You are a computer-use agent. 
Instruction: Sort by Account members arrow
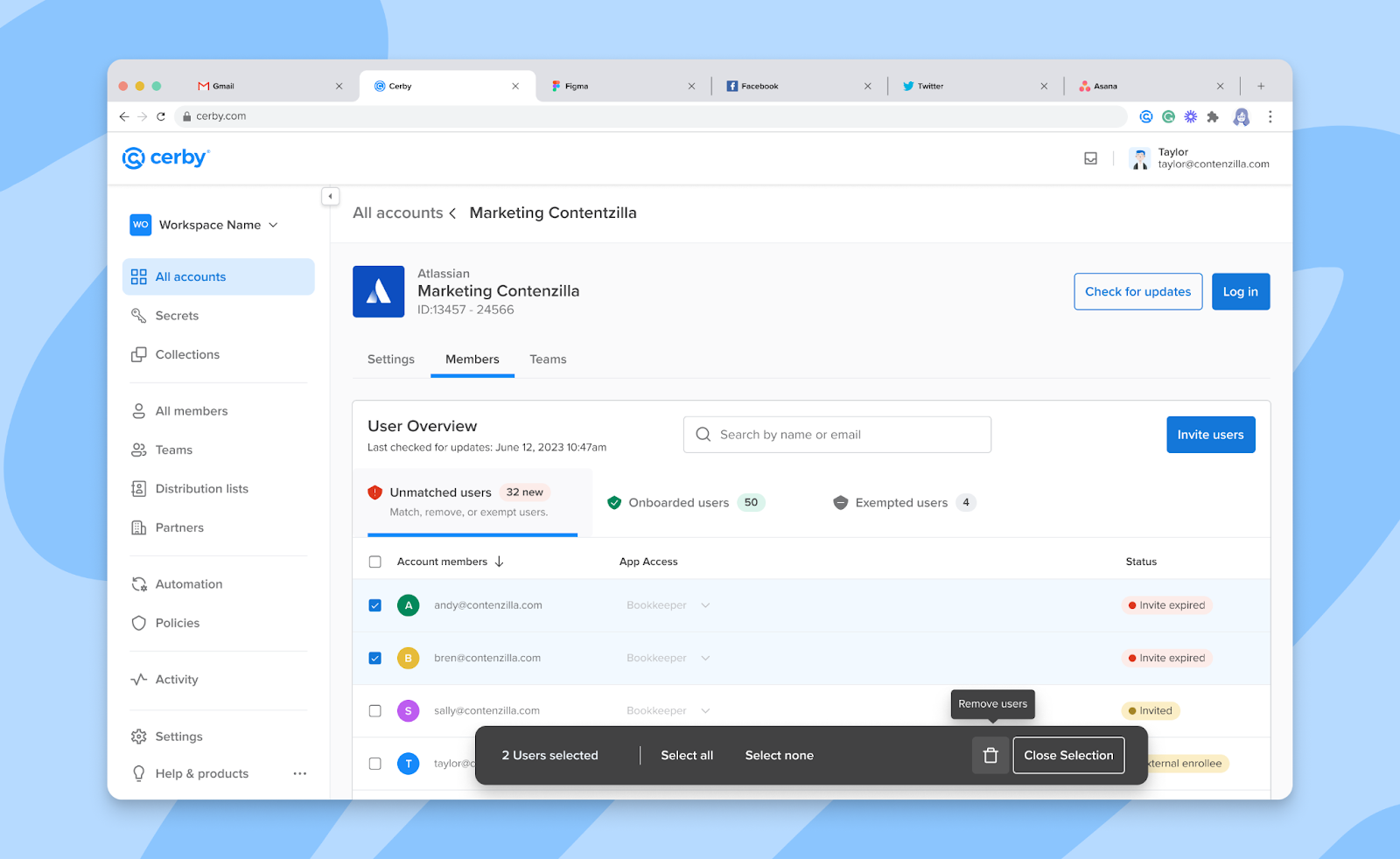tap(500, 562)
